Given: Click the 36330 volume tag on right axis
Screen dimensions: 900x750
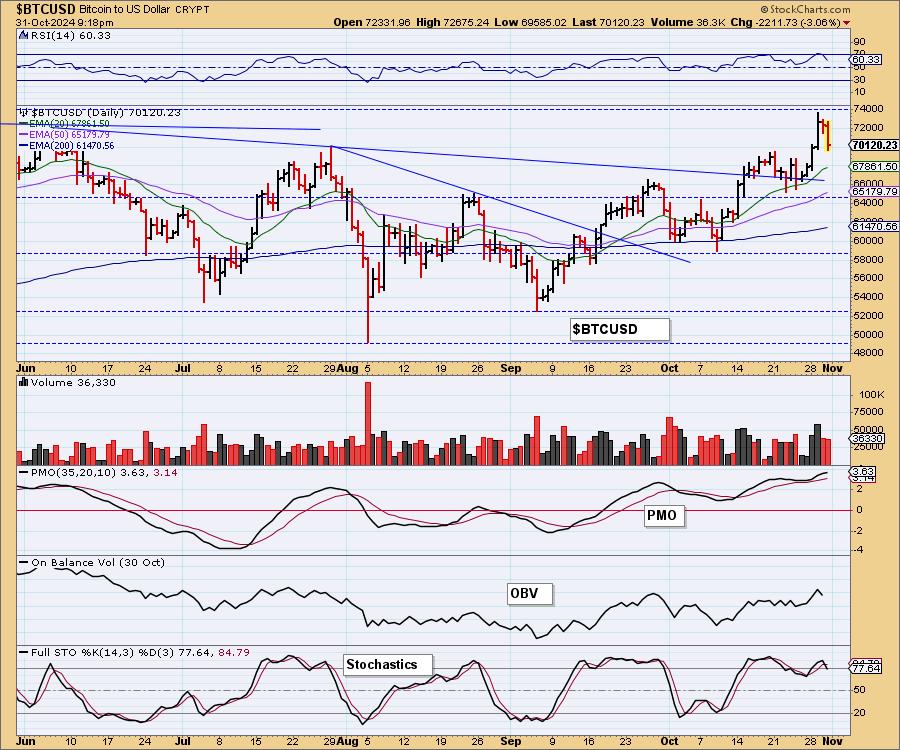Looking at the screenshot, I should coord(868,438).
